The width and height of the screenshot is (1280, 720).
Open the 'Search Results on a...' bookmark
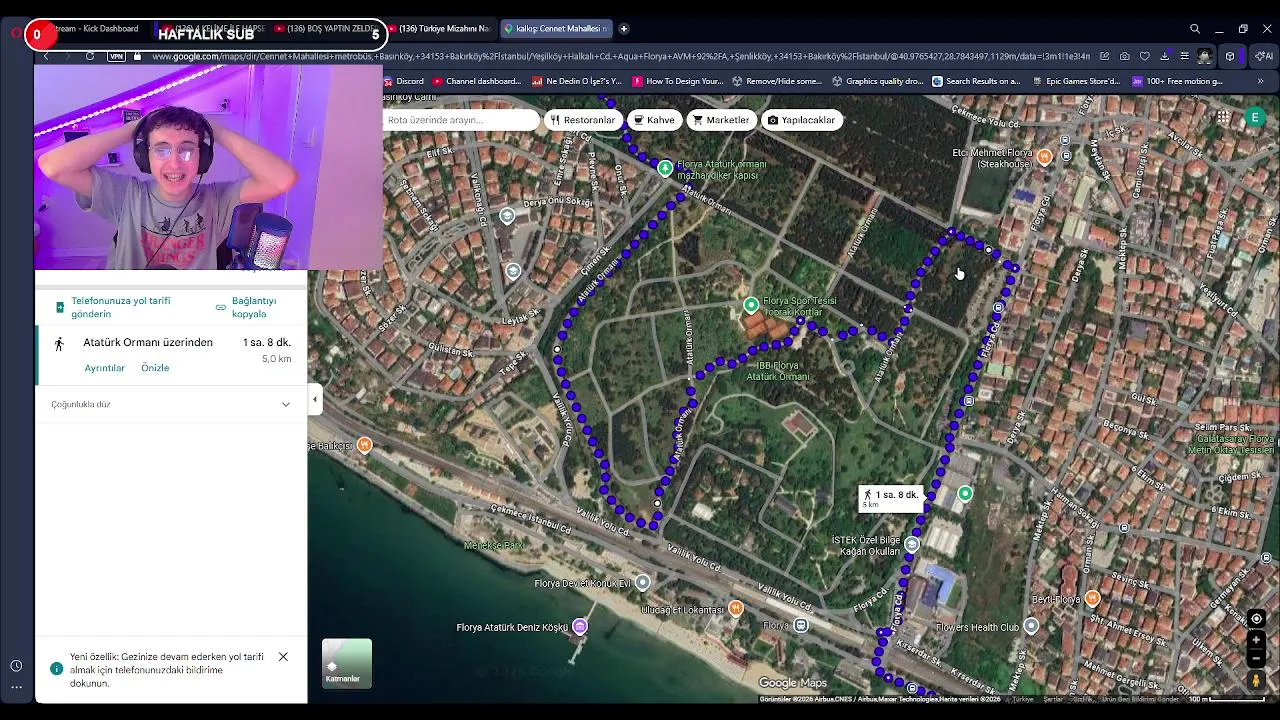976,81
